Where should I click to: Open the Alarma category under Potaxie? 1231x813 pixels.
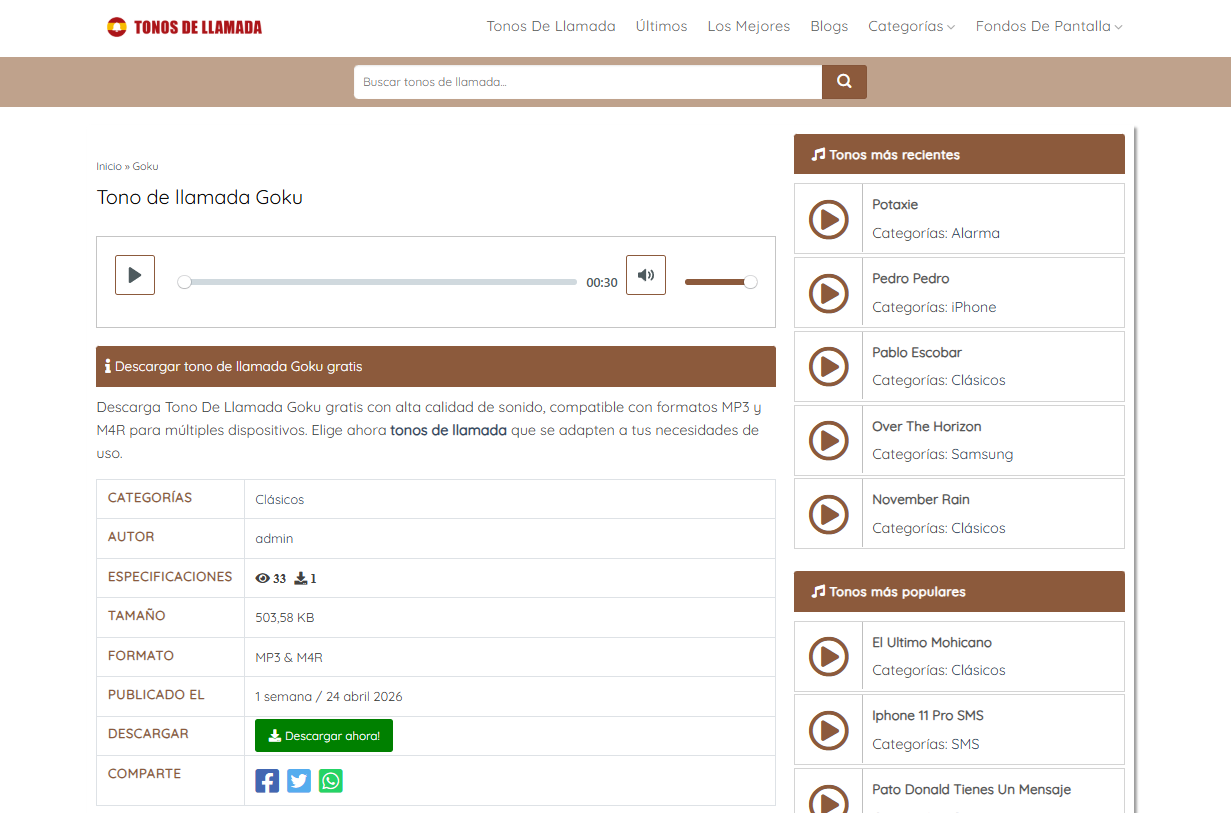(976, 233)
